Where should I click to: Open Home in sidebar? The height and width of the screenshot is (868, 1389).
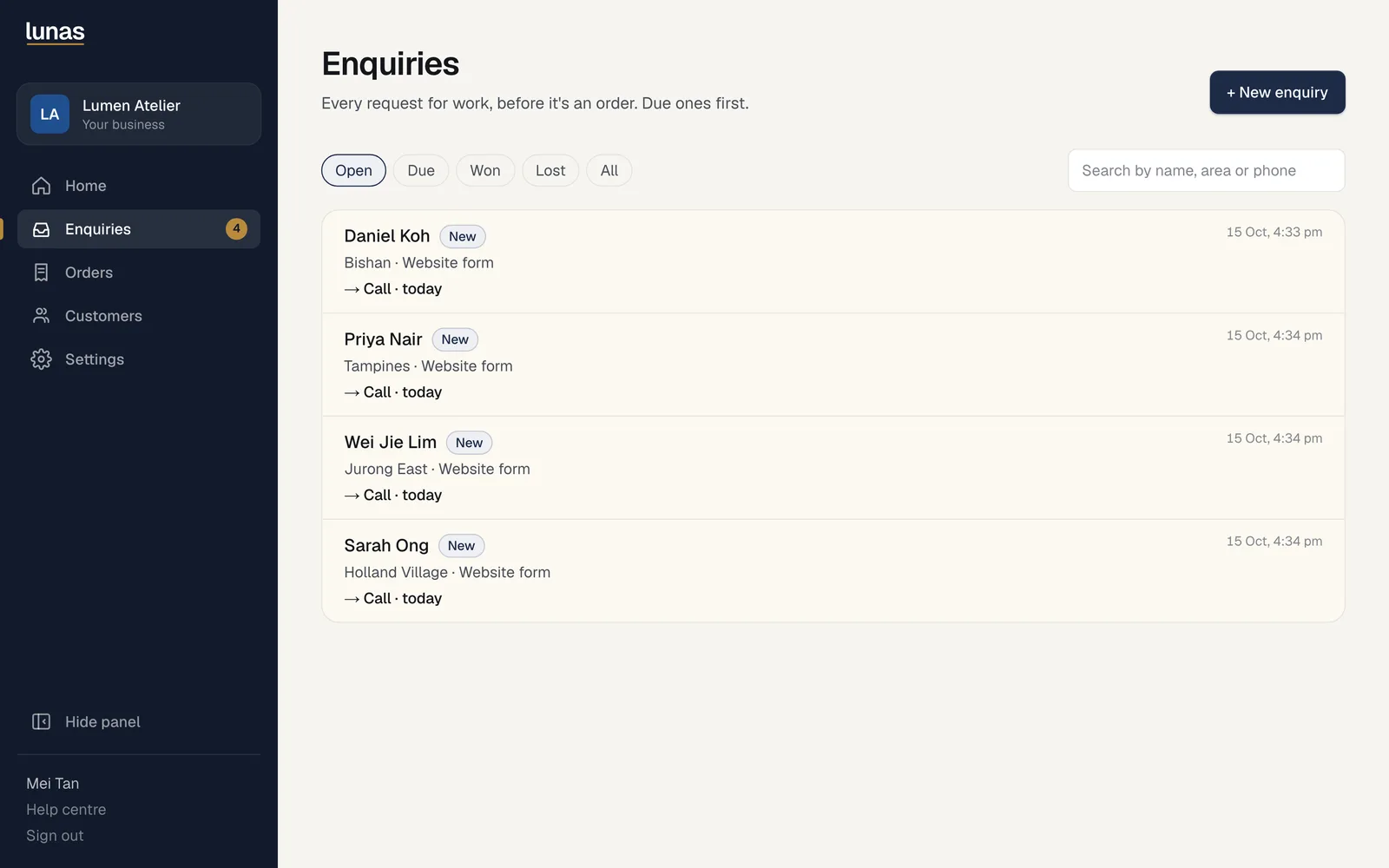pos(139,186)
